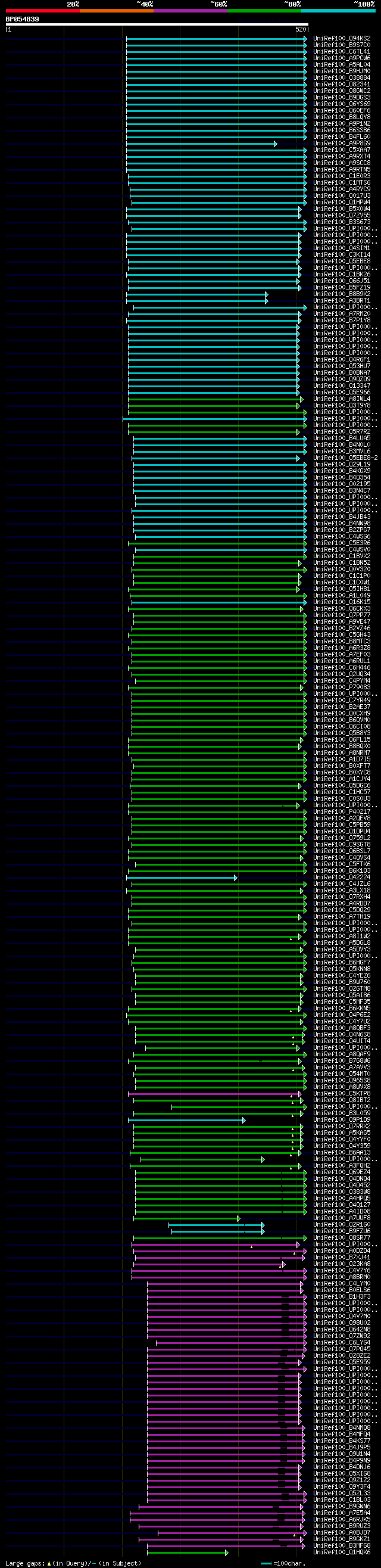Click hit label UniRef100_B6HGF7
The width and height of the screenshot is (381, 1568).
[342, 962]
